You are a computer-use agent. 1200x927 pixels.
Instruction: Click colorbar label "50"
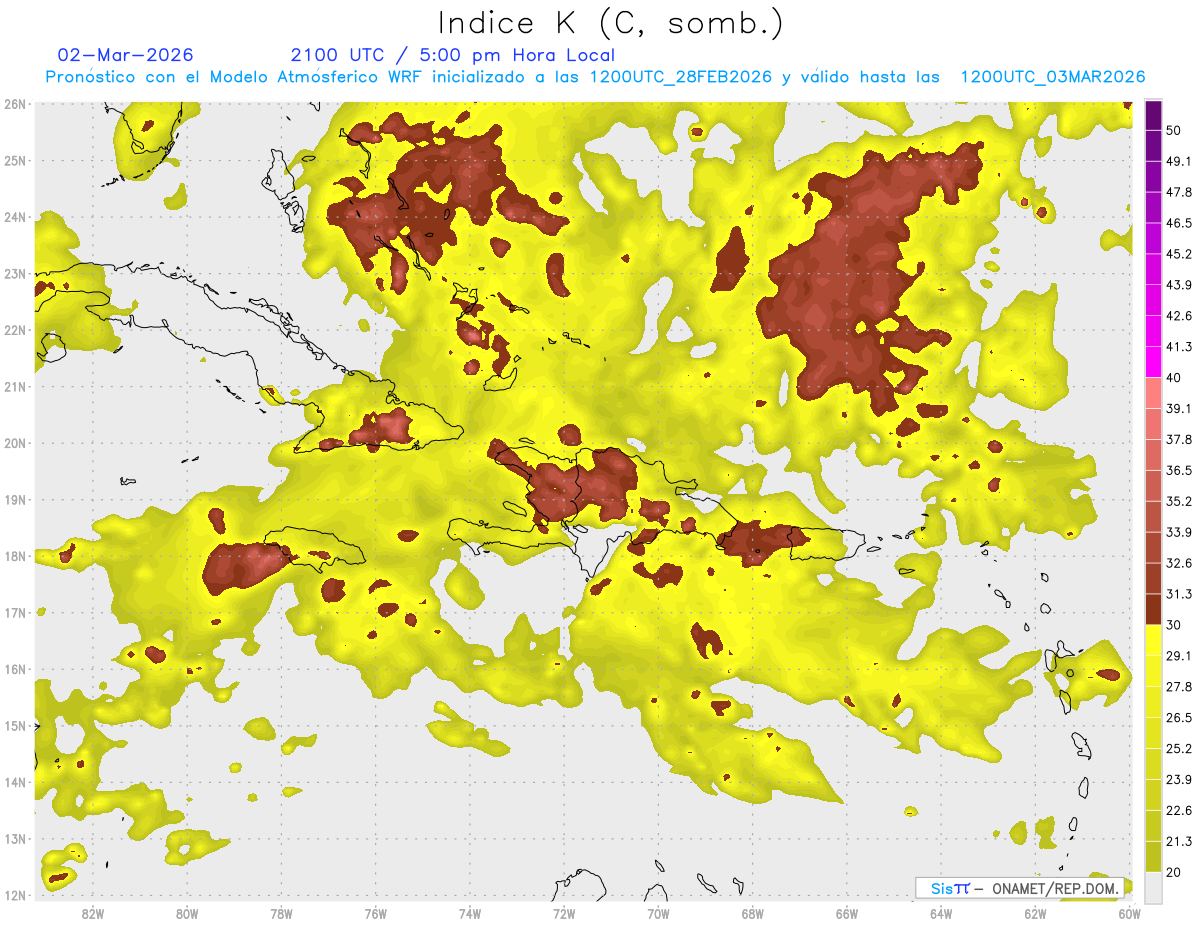(1175, 131)
